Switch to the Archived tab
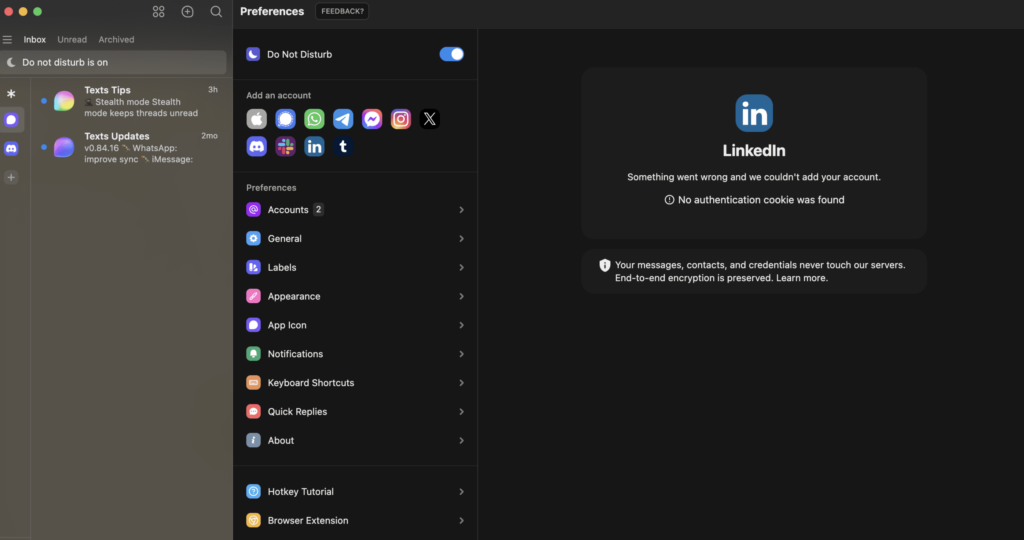The image size is (1024, 540). (116, 40)
